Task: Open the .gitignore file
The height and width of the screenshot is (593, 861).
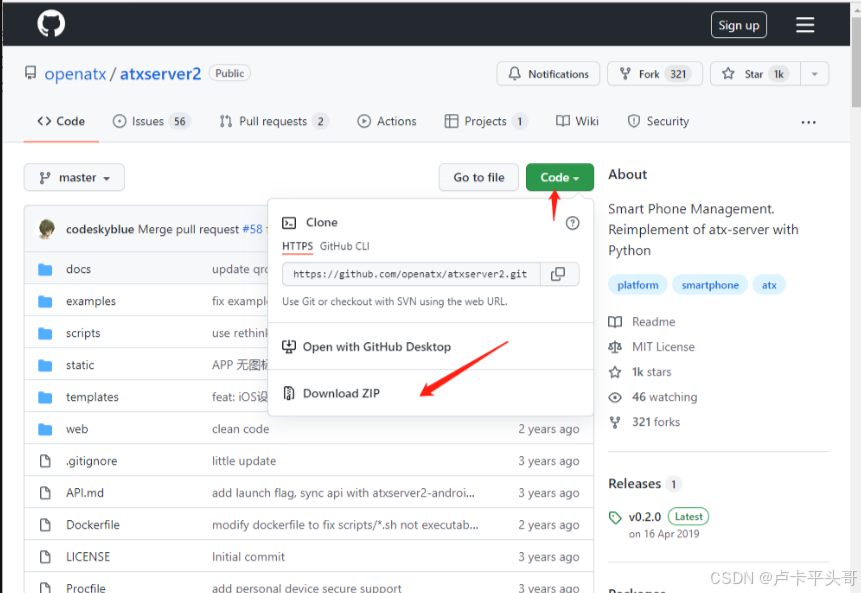Action: click(x=92, y=461)
